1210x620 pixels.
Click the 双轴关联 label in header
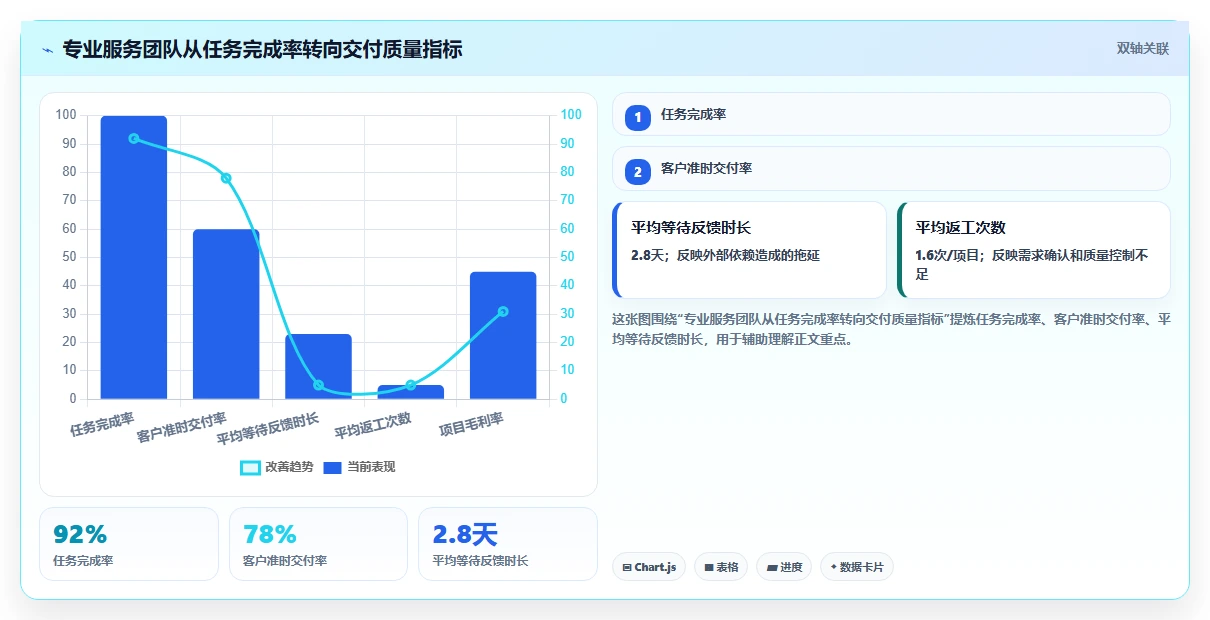[x=1143, y=49]
